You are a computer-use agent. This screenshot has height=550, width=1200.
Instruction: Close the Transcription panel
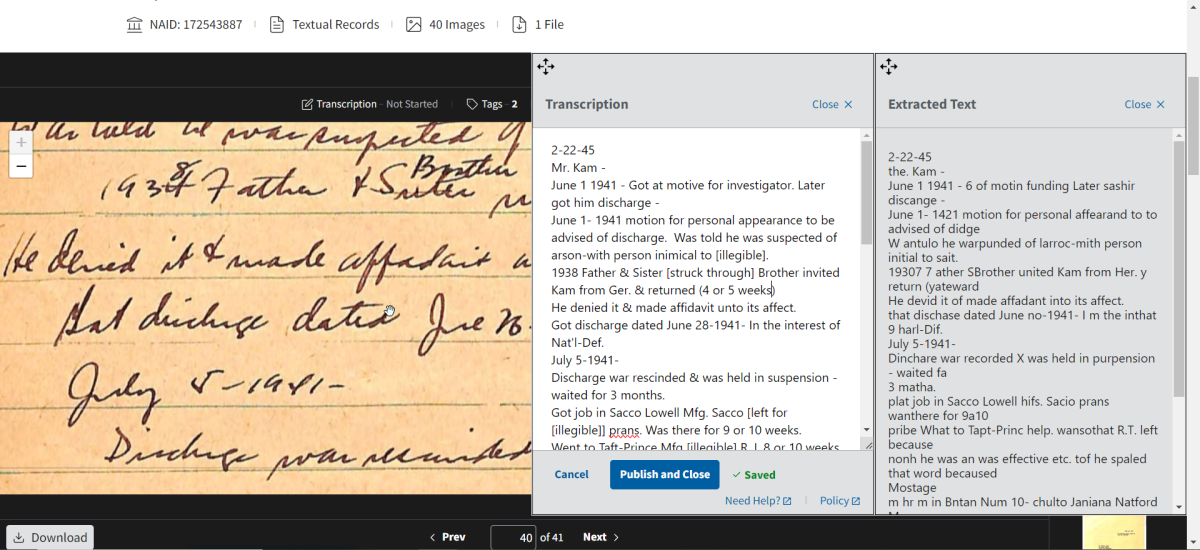832,104
